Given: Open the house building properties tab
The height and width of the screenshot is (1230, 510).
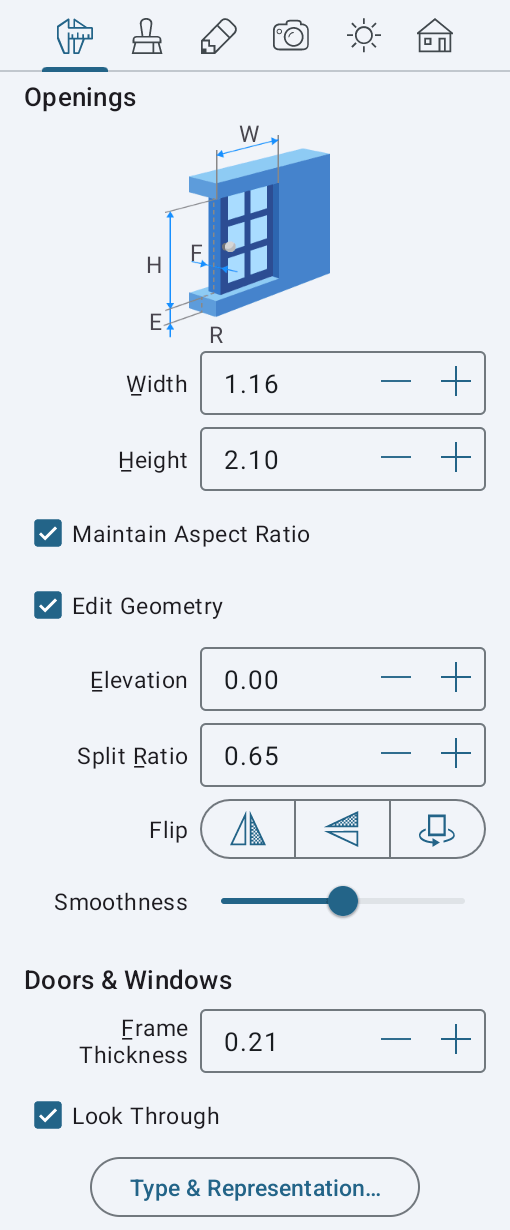Looking at the screenshot, I should click(x=435, y=37).
